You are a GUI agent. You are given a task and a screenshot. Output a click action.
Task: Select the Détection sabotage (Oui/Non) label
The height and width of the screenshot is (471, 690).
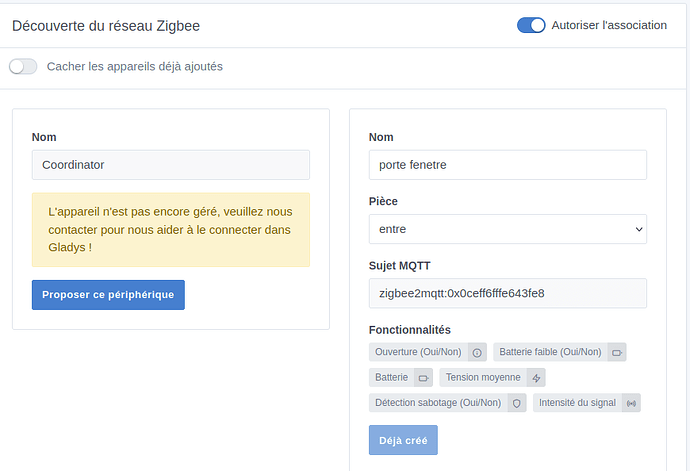(437, 403)
